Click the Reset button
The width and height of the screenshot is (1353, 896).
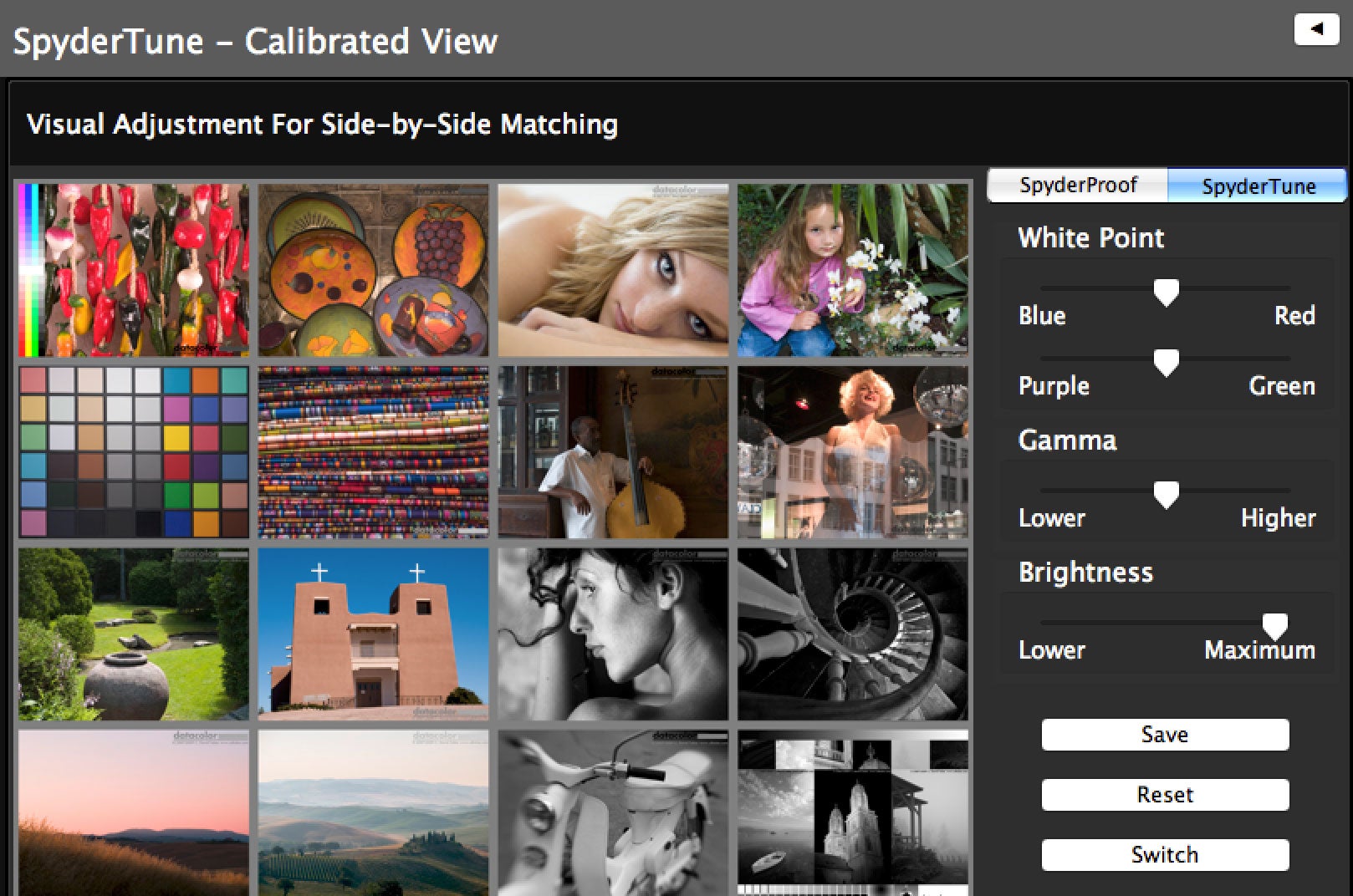1164,794
